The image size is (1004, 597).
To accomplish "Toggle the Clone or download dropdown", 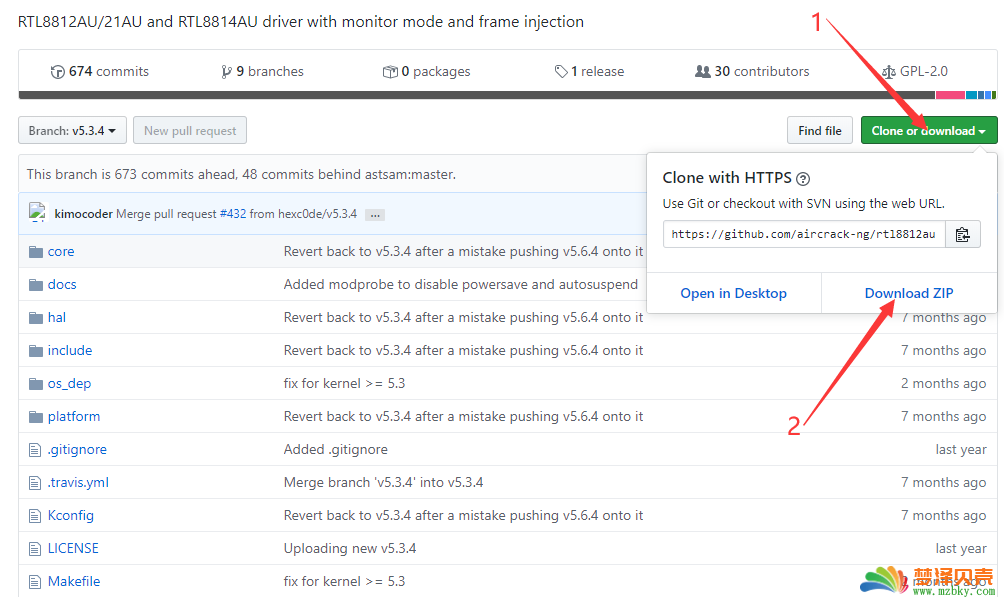I will click(x=929, y=131).
